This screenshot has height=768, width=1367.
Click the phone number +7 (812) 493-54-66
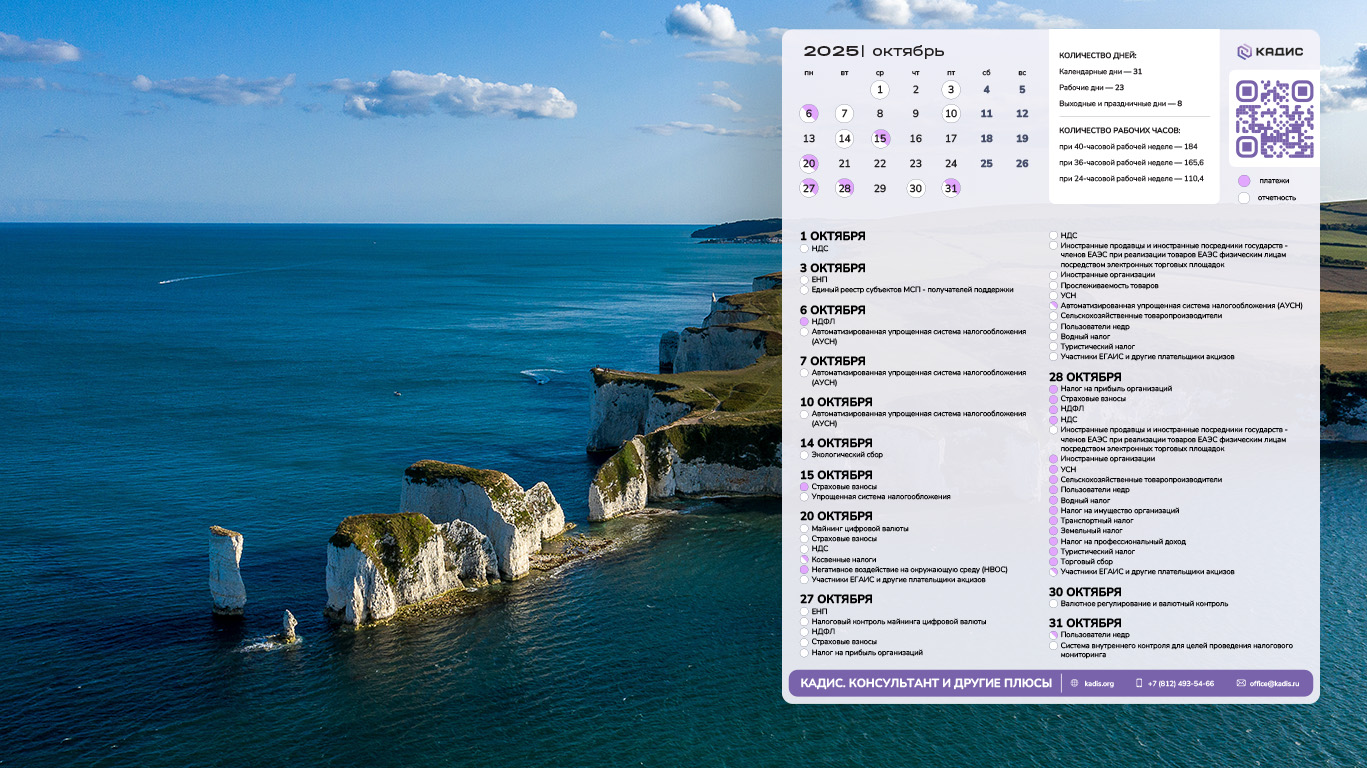click(x=1180, y=683)
